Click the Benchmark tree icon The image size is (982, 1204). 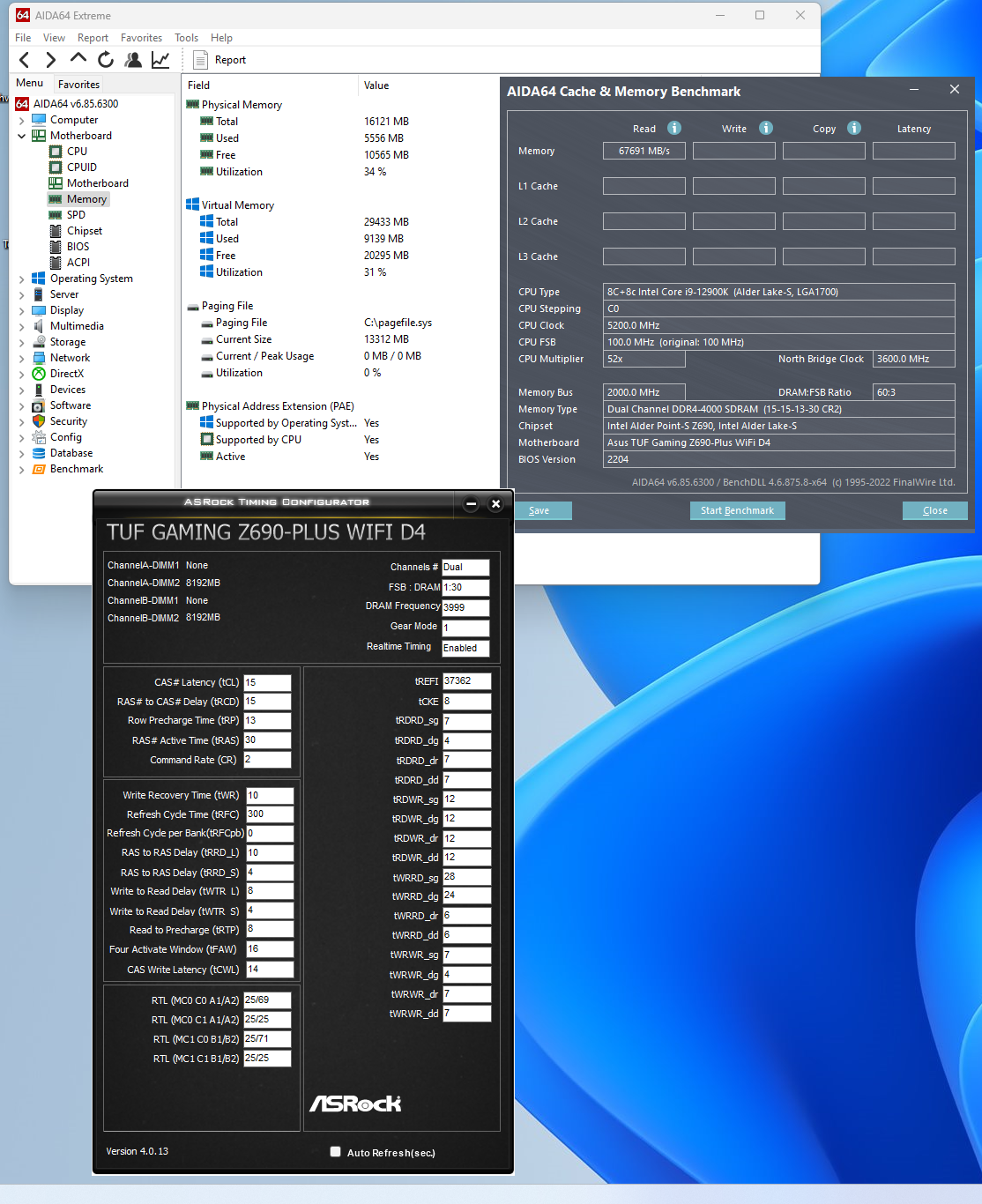coord(39,469)
